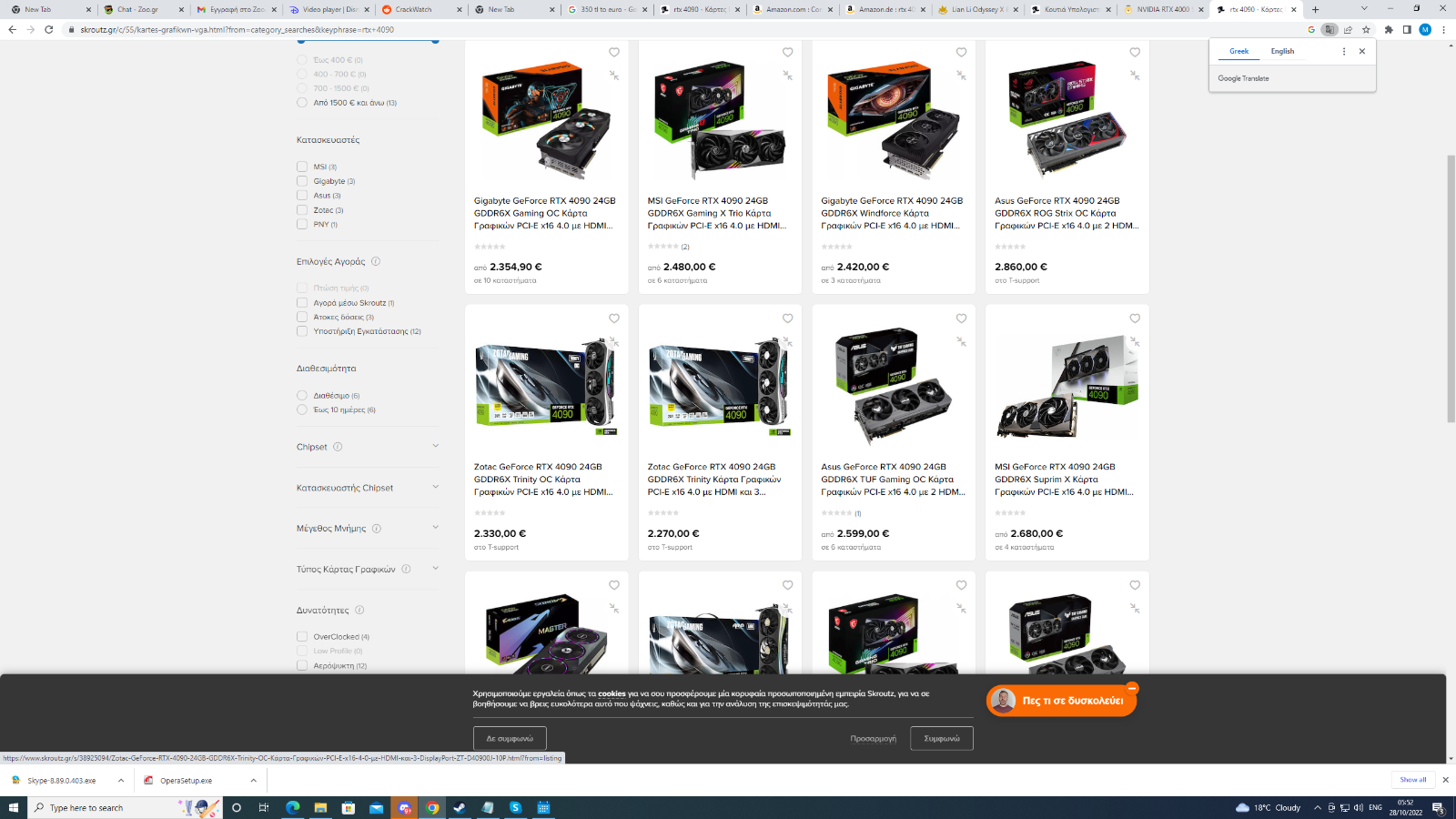Reload the page in Chrome
The image size is (1456, 819).
[49, 29]
